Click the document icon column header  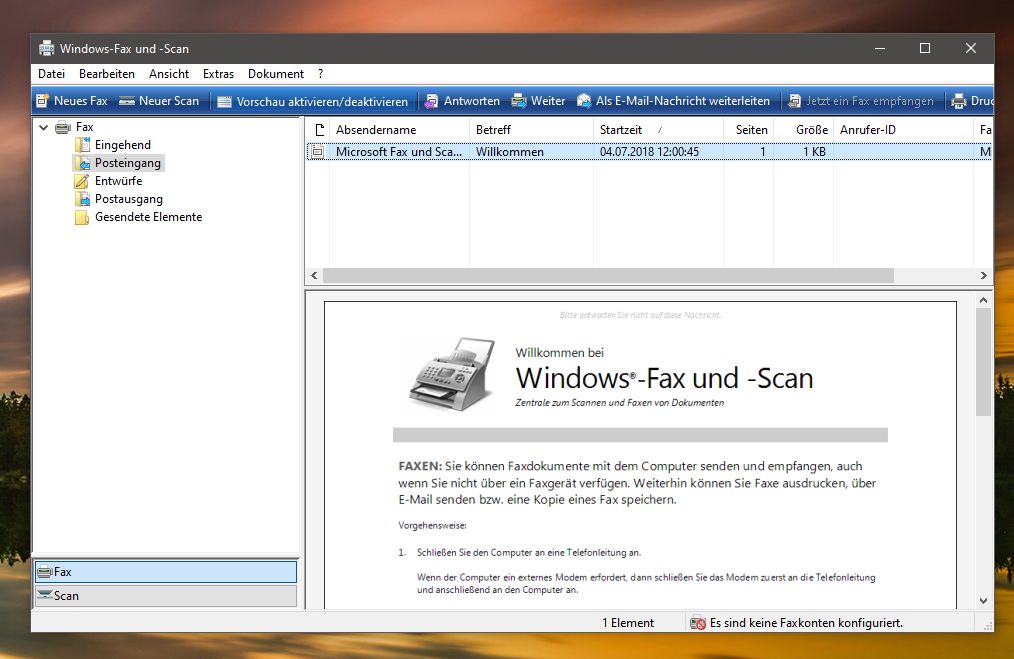[x=319, y=130]
